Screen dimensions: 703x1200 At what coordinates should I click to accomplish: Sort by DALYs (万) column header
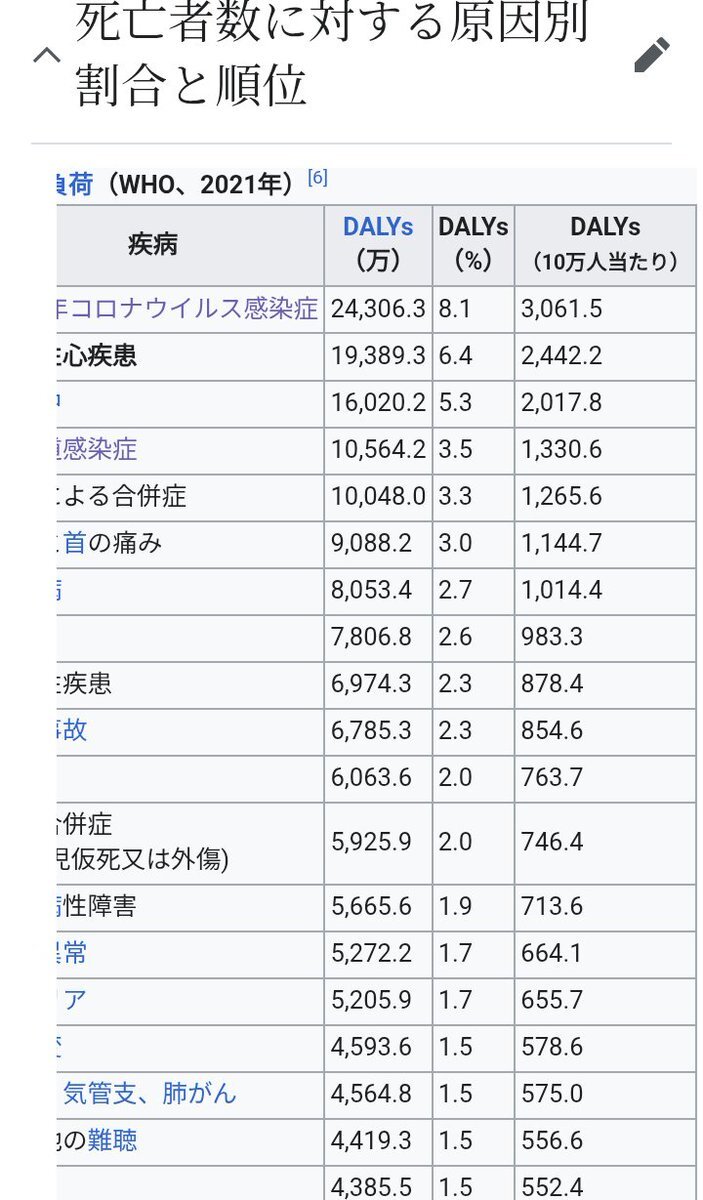tap(378, 244)
